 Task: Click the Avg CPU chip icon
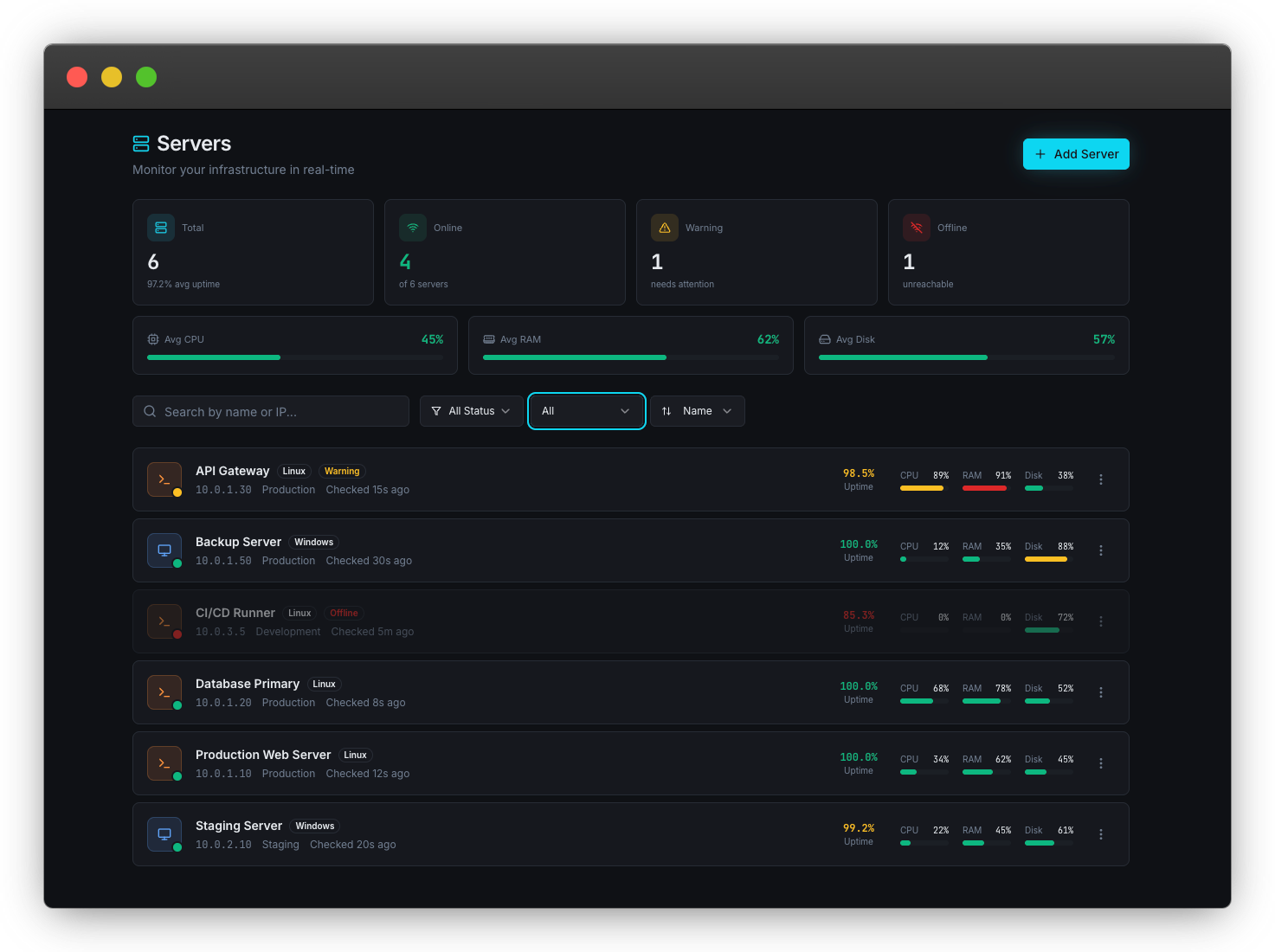[x=153, y=339]
